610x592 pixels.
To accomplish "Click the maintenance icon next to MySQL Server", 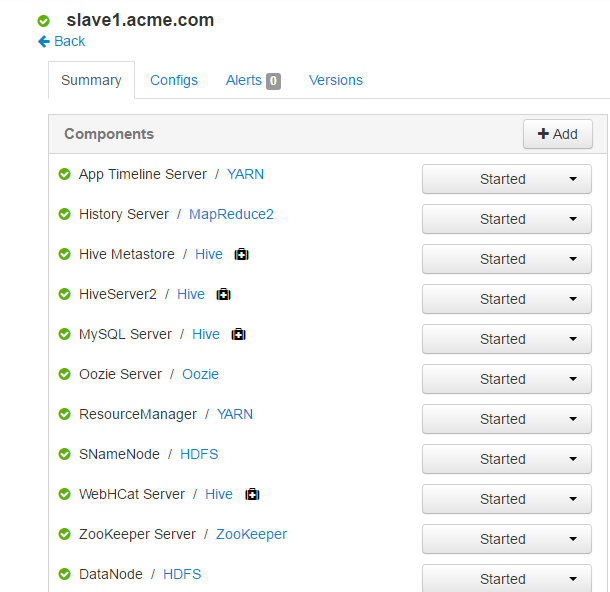I will coord(238,335).
